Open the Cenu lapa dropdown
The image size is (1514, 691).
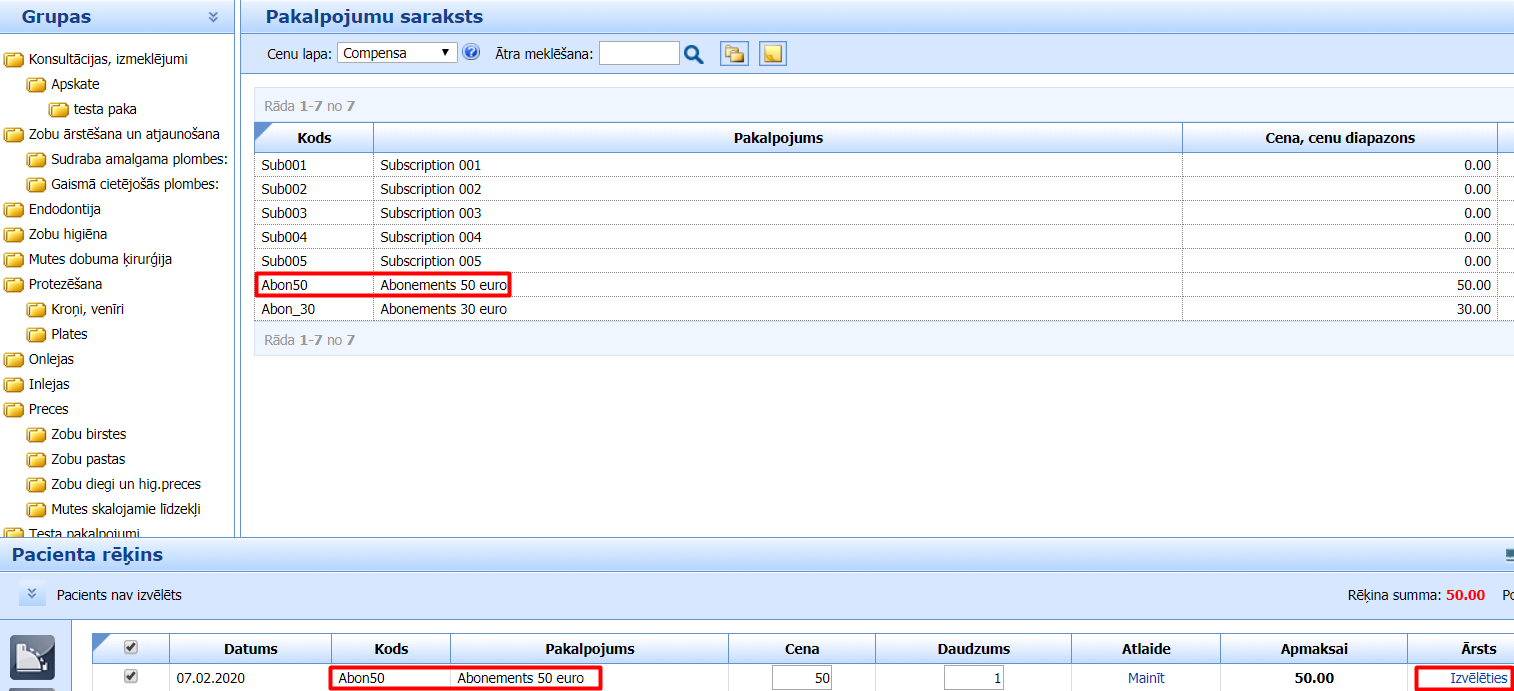[x=397, y=53]
